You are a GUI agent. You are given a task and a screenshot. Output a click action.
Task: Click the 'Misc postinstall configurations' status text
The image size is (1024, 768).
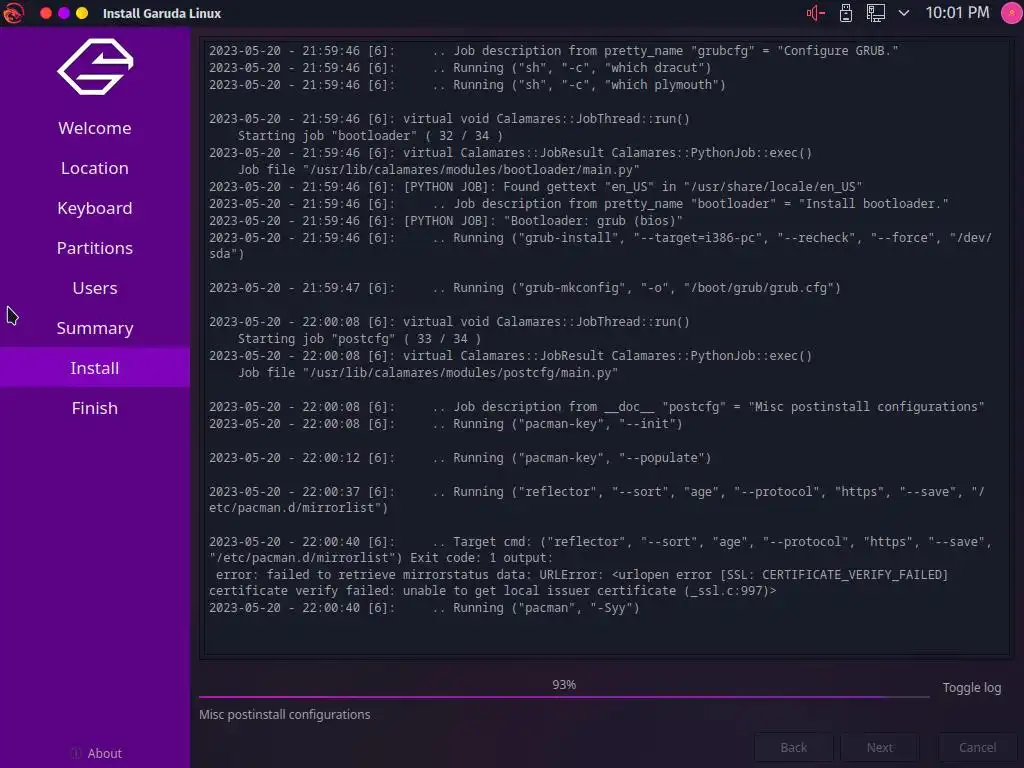point(285,714)
